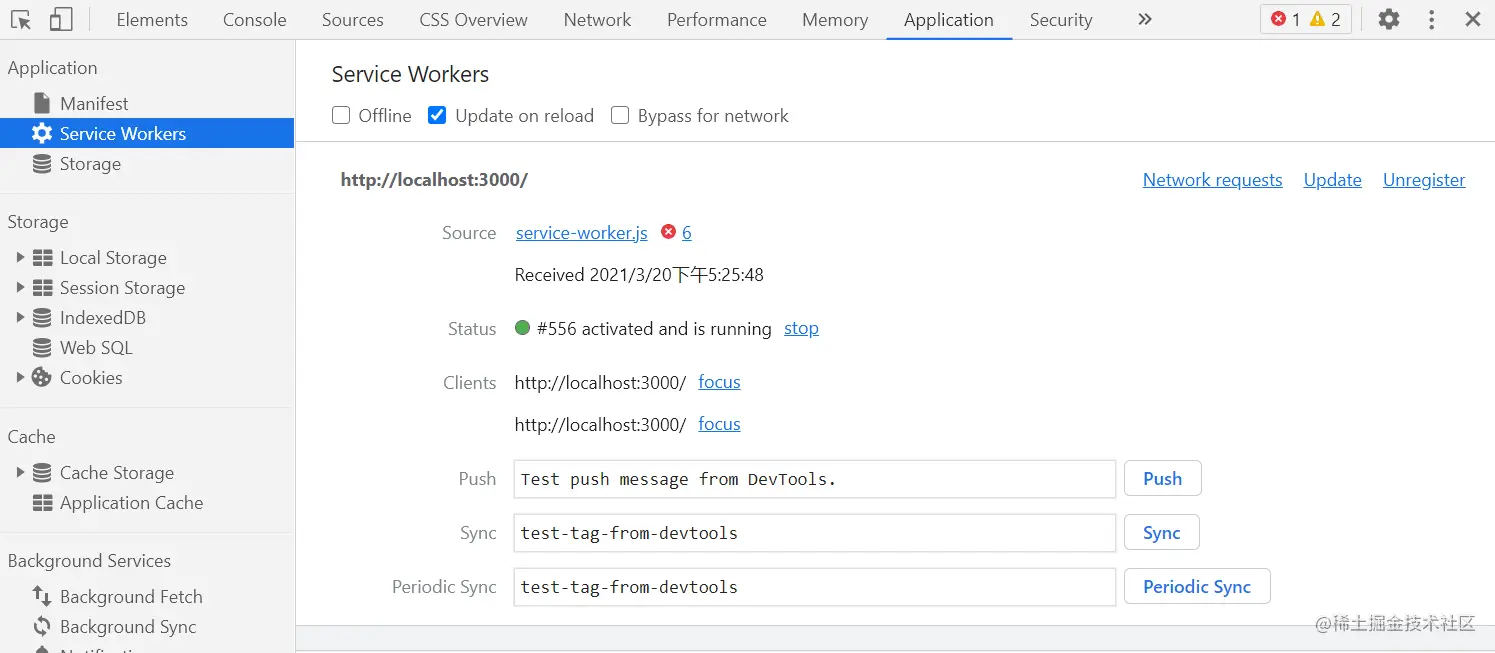Uncheck Update on reload
The height and width of the screenshot is (653, 1495).
tap(437, 116)
